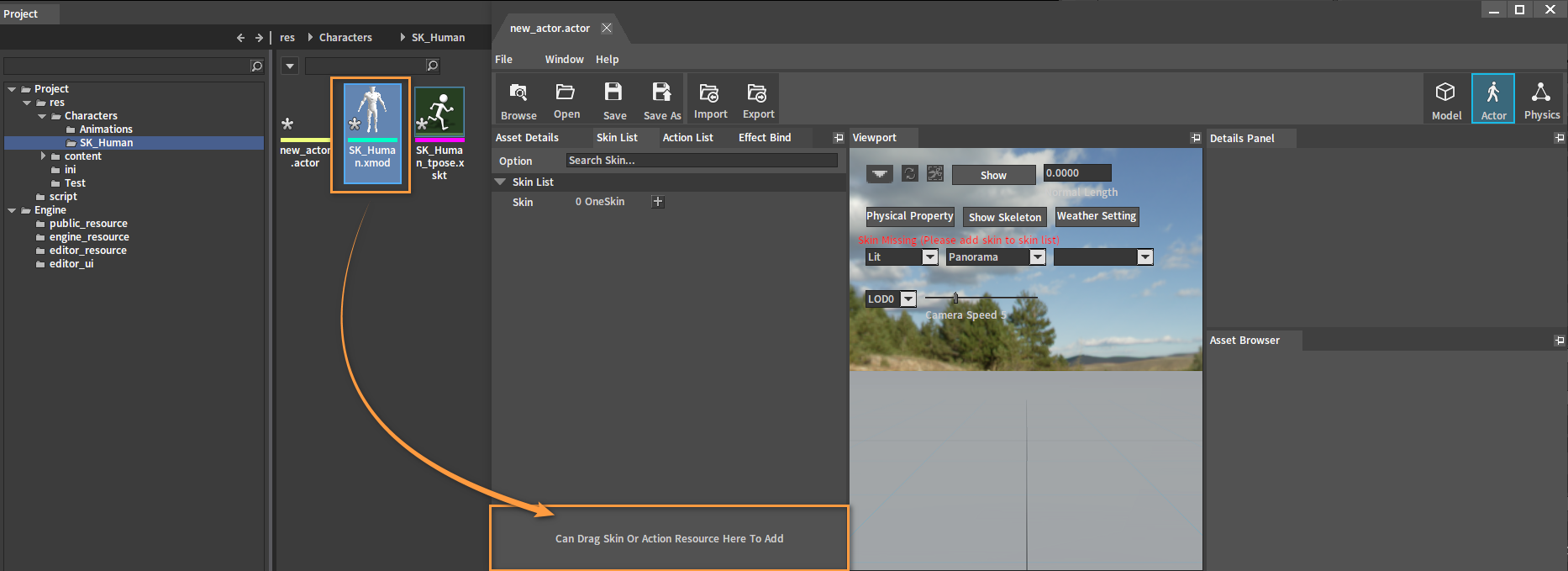The image size is (1568, 571).
Task: Pin the Asset Browser panel
Action: point(1560,341)
